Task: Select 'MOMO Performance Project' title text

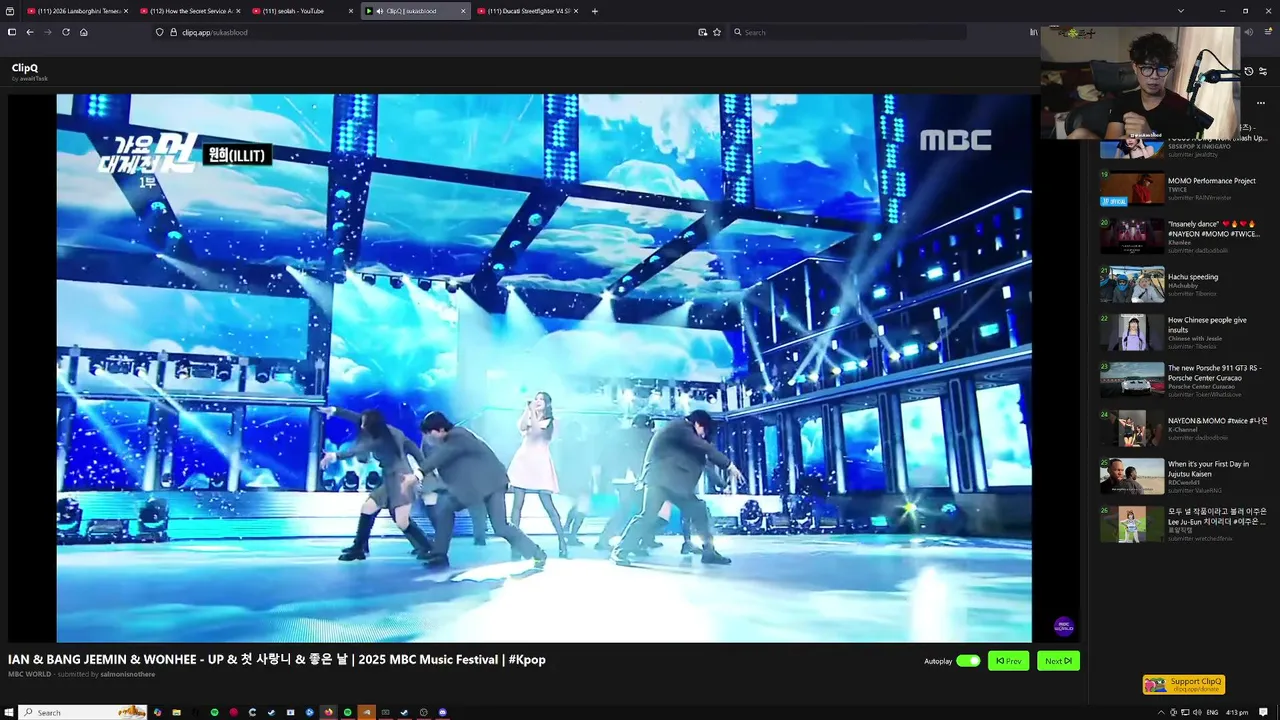Action: tap(1211, 181)
